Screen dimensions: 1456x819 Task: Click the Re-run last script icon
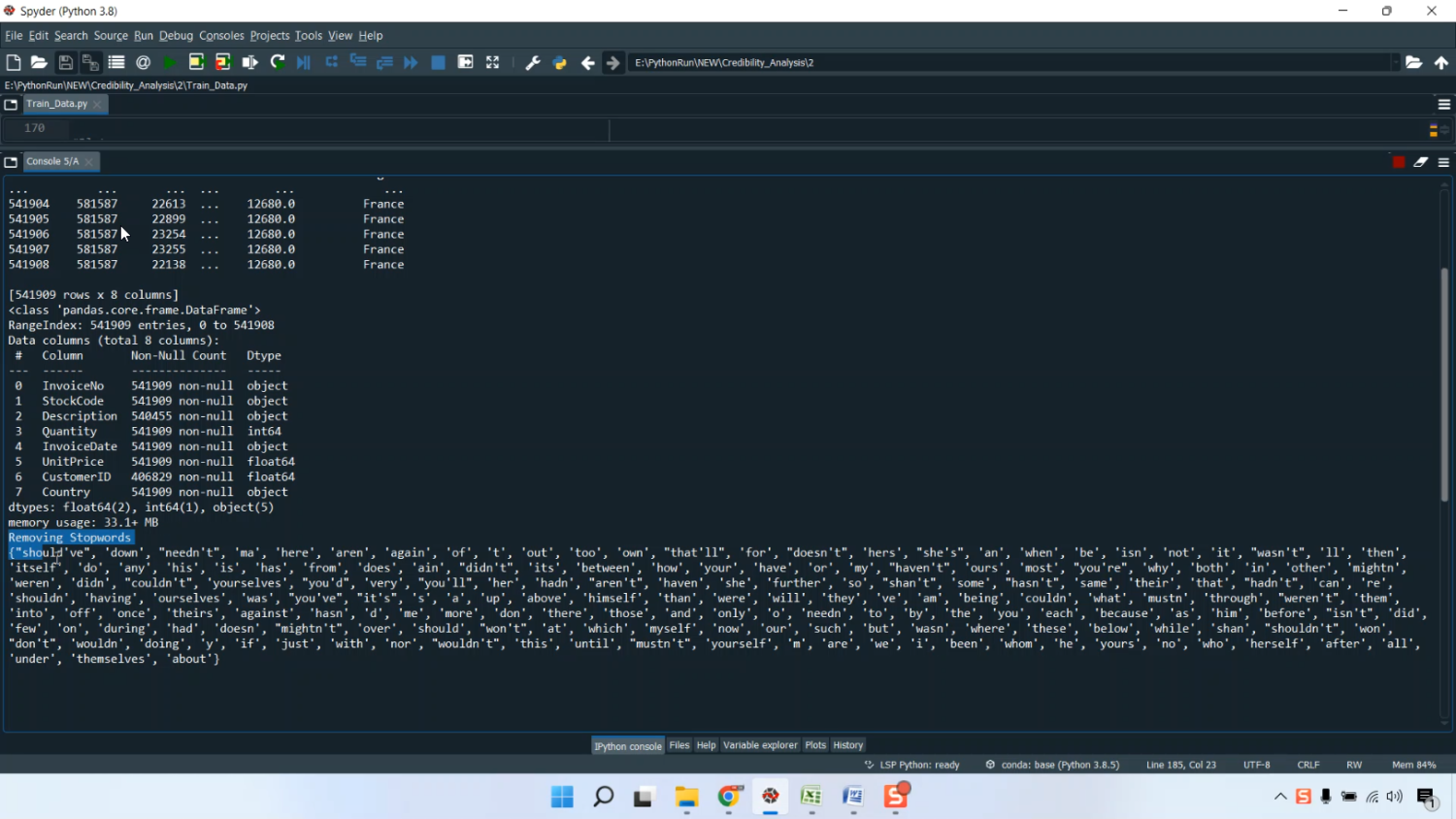pos(278,62)
